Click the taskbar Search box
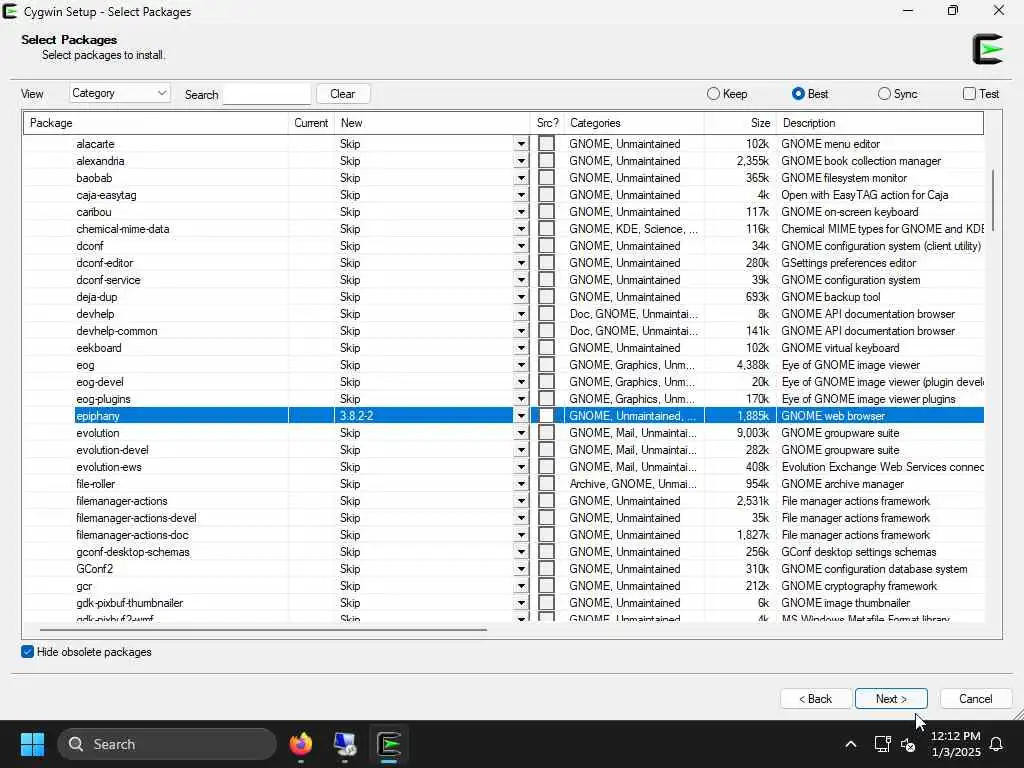 167,744
